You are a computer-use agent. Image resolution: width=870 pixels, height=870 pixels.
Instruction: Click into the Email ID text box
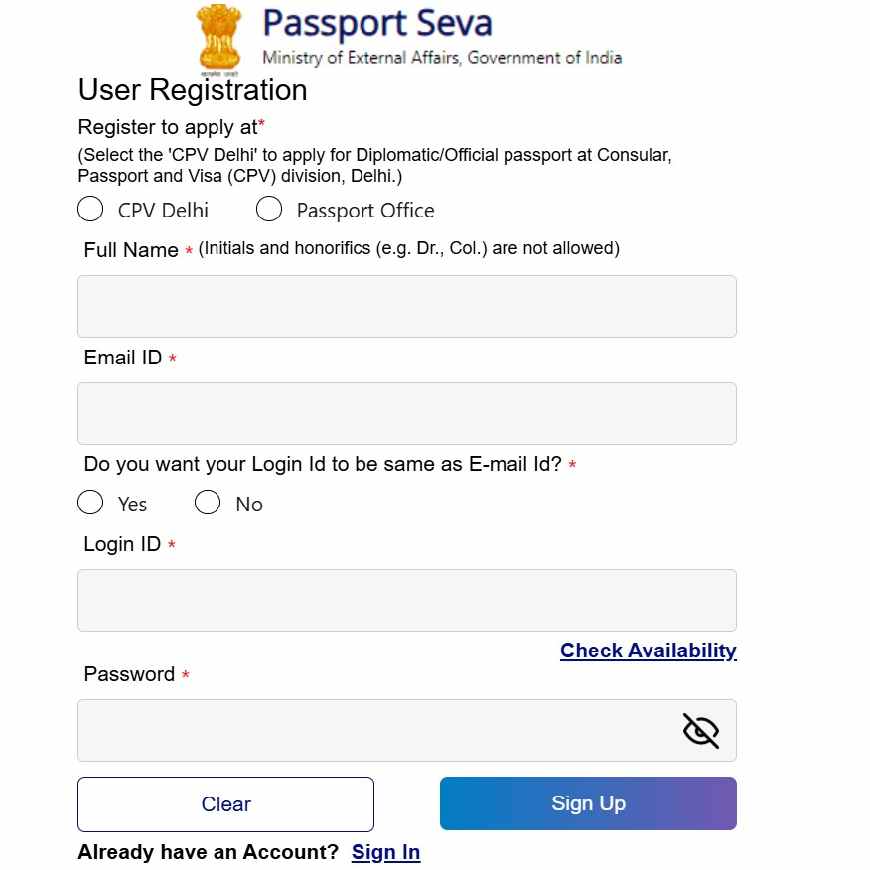[x=407, y=413]
